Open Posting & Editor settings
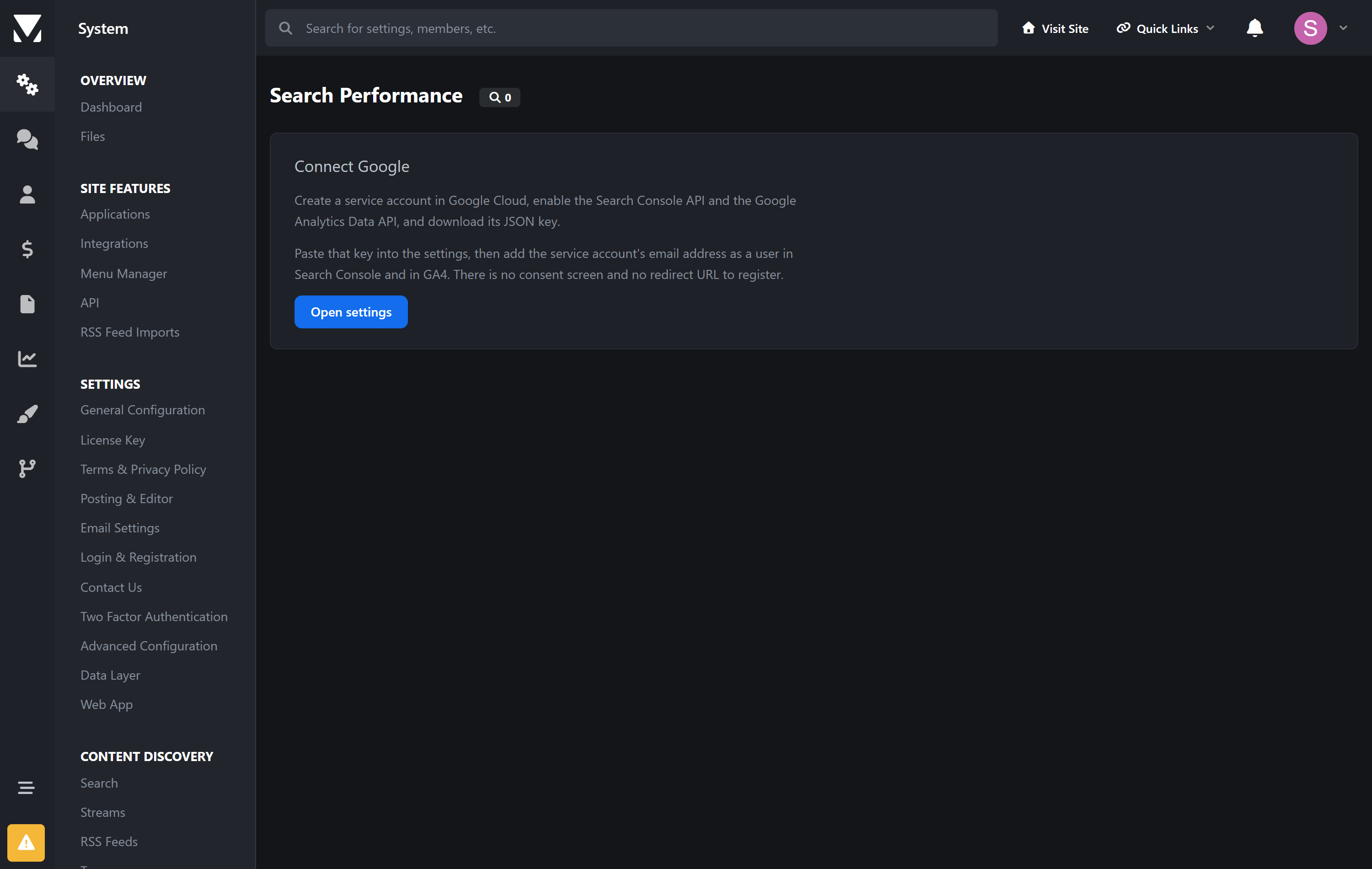This screenshot has width=1372, height=869. coord(127,499)
